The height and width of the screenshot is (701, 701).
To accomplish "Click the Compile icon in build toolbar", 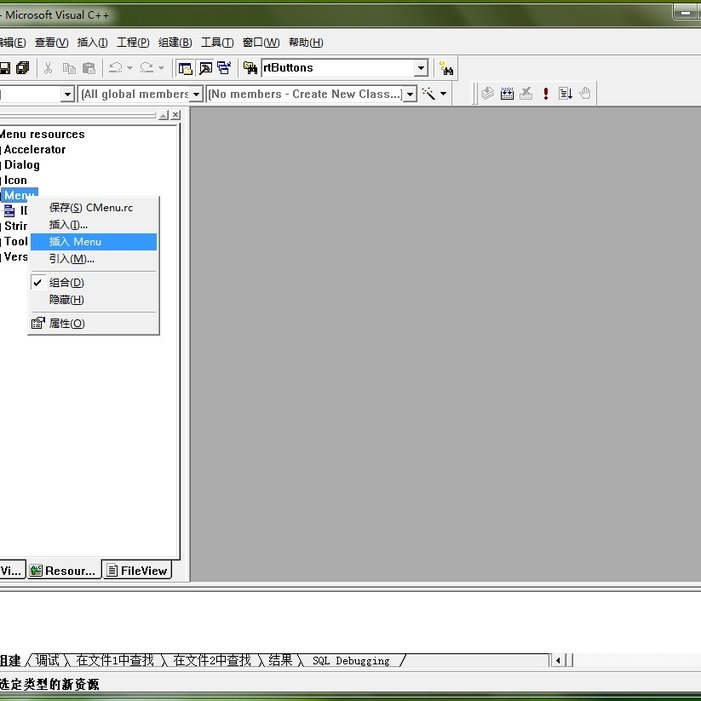I will pos(487,93).
